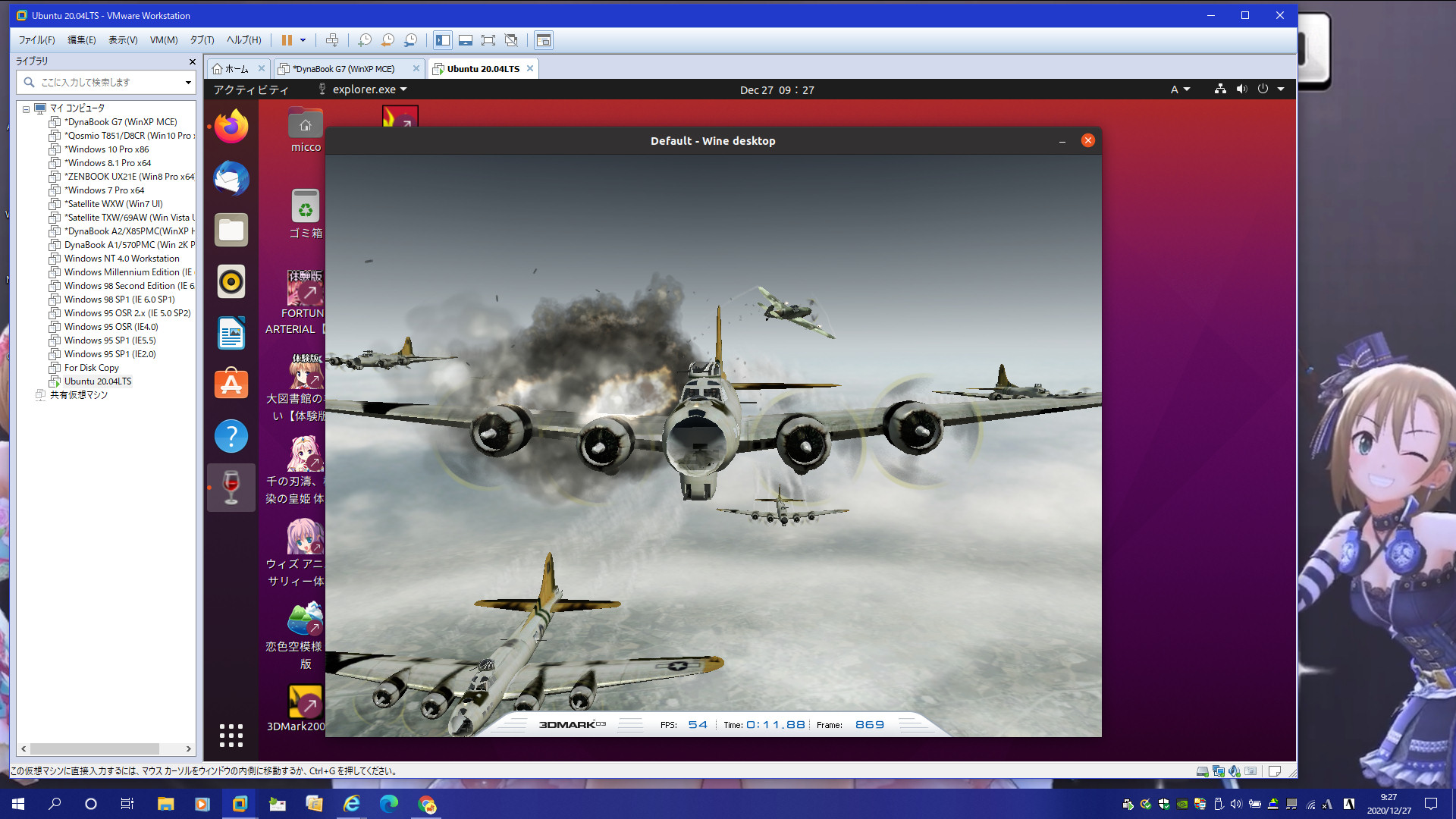This screenshot has width=1456, height=819.
Task: Open Windows notification center
Action: tap(1431, 804)
